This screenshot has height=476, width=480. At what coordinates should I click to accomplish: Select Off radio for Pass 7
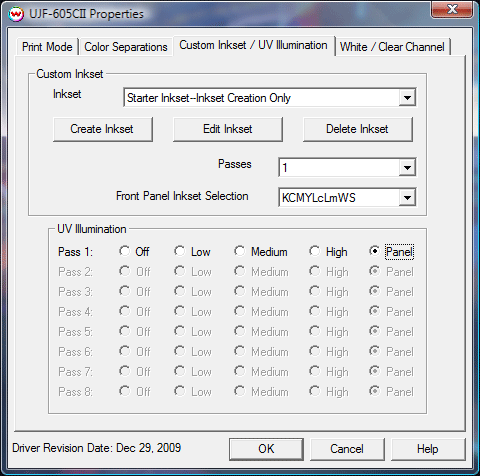pyautogui.click(x=125, y=371)
